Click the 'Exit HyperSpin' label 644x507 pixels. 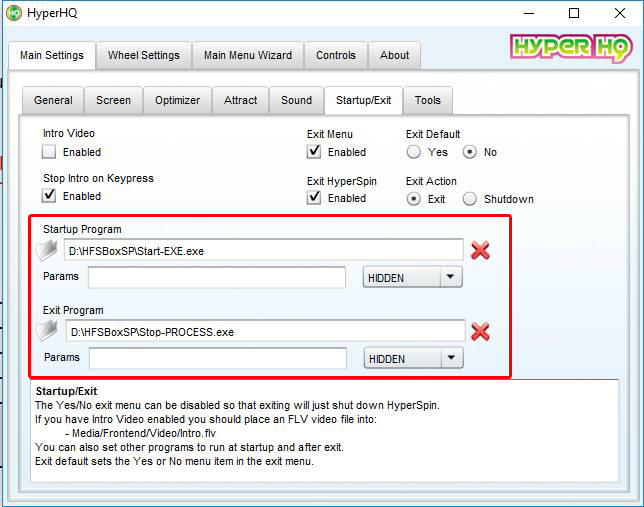342,181
